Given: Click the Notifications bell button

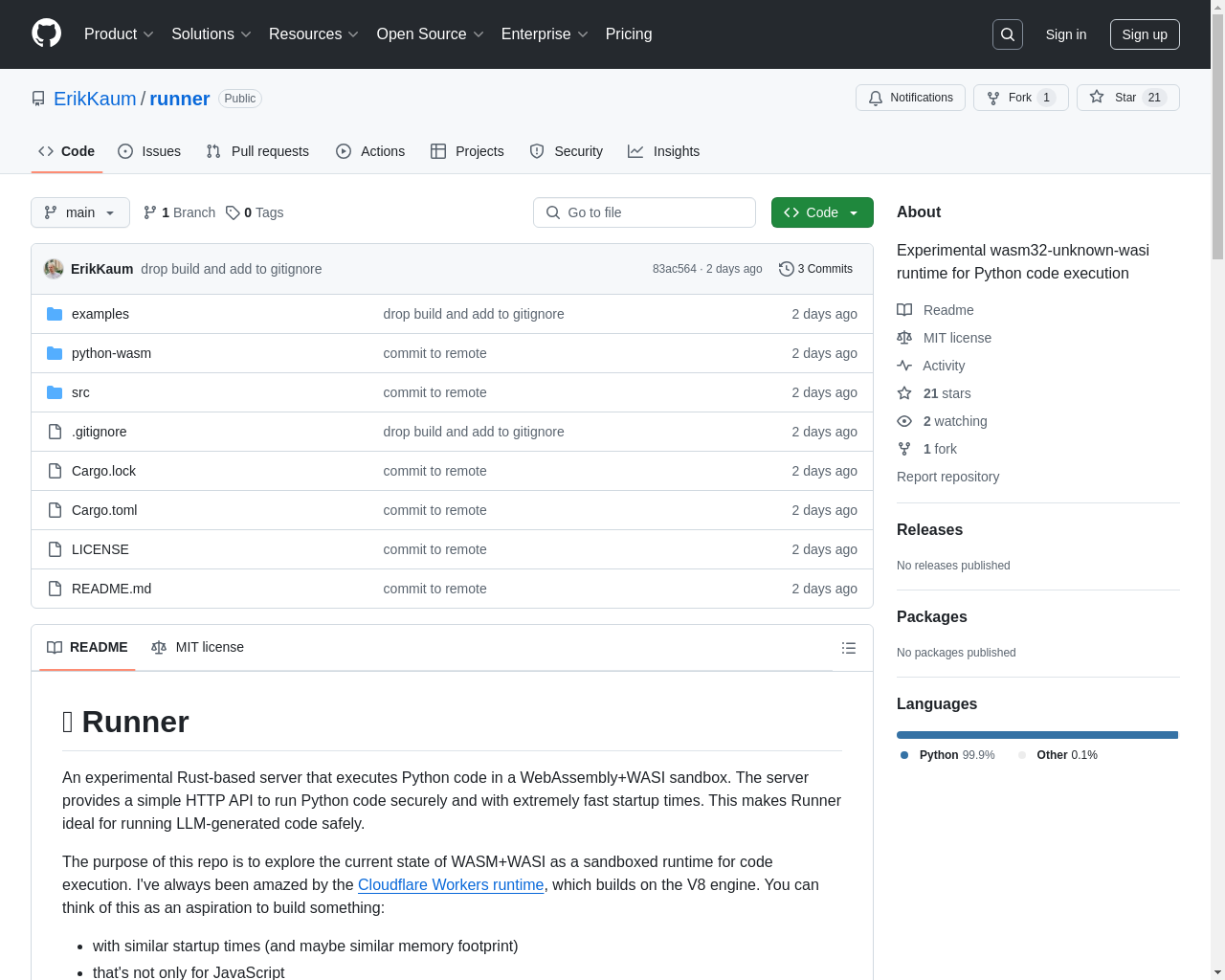Looking at the screenshot, I should (910, 98).
